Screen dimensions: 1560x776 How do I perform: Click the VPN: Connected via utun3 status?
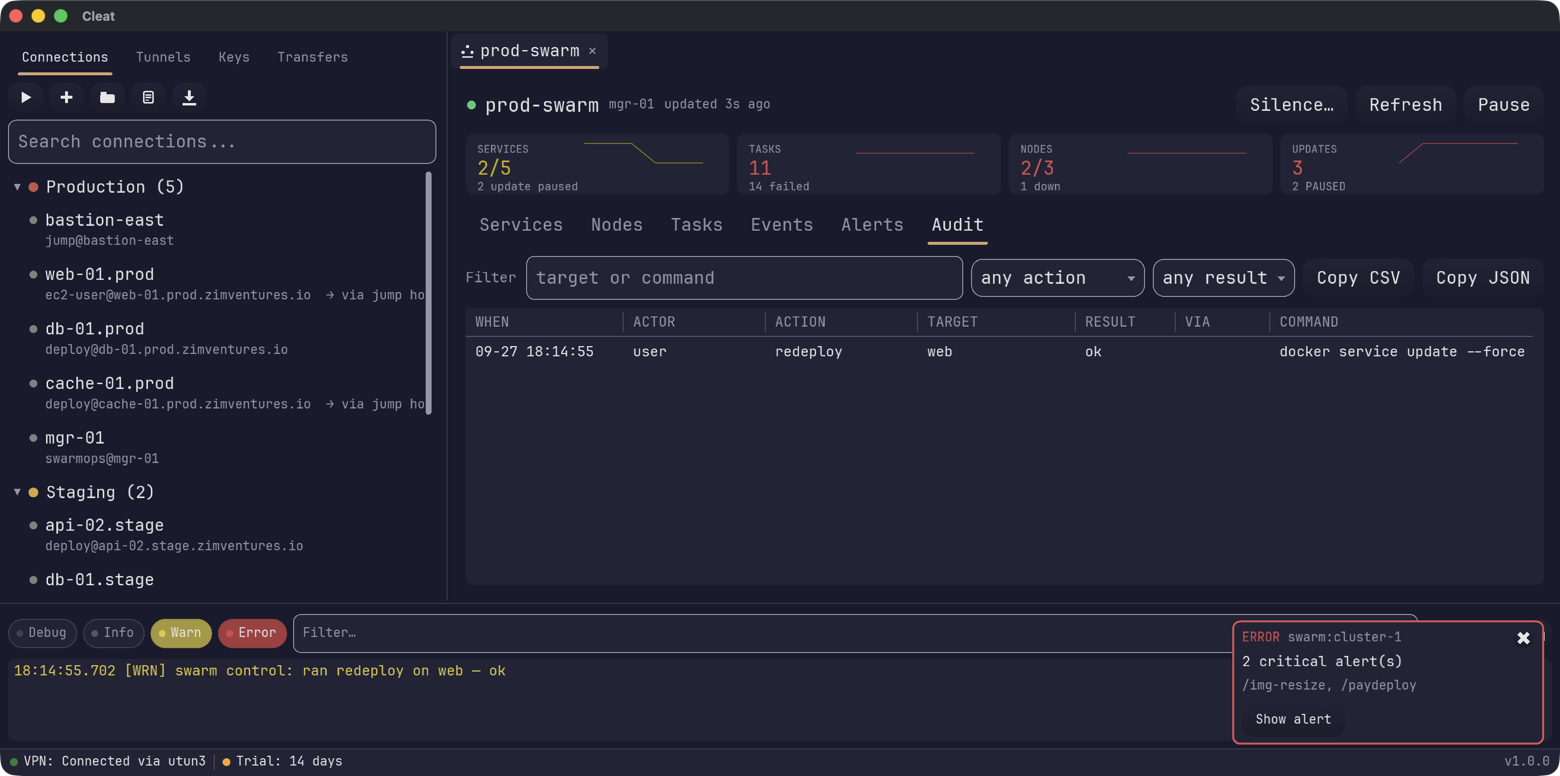(107, 762)
